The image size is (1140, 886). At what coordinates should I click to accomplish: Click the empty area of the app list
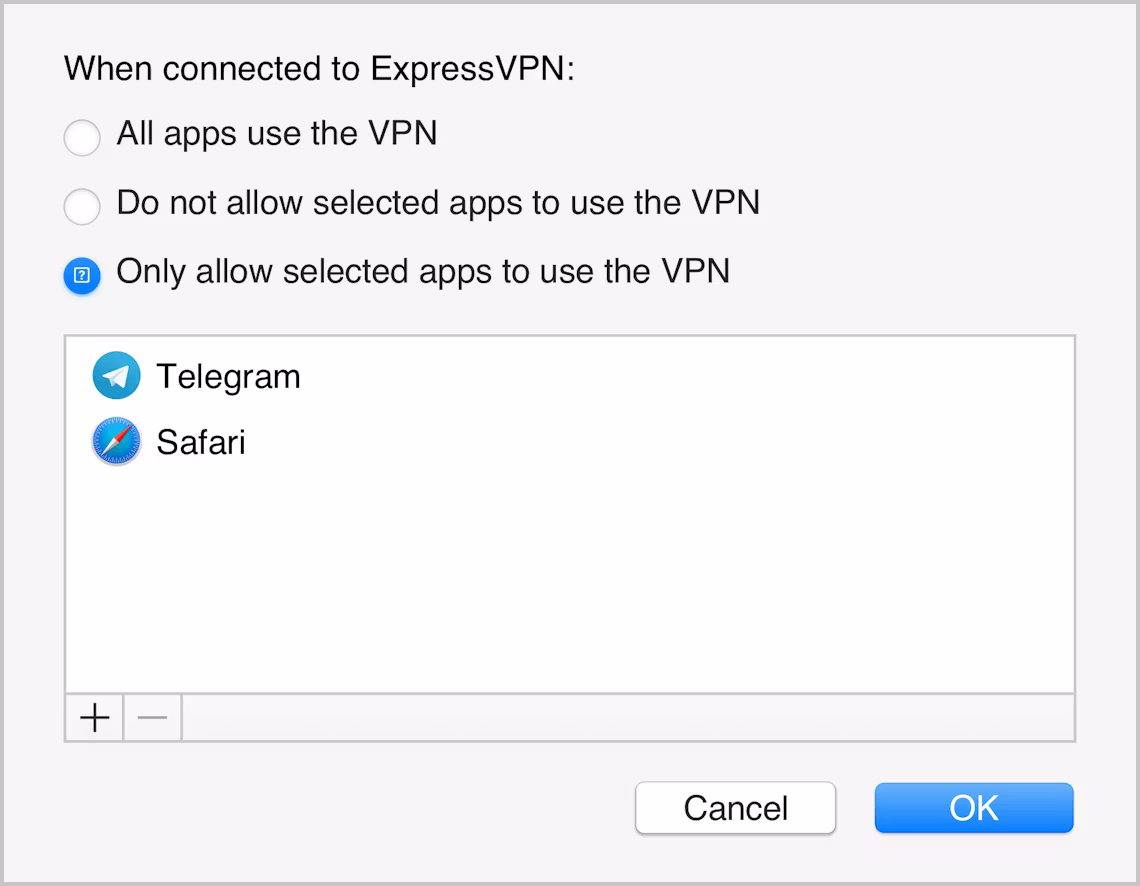click(x=570, y=580)
